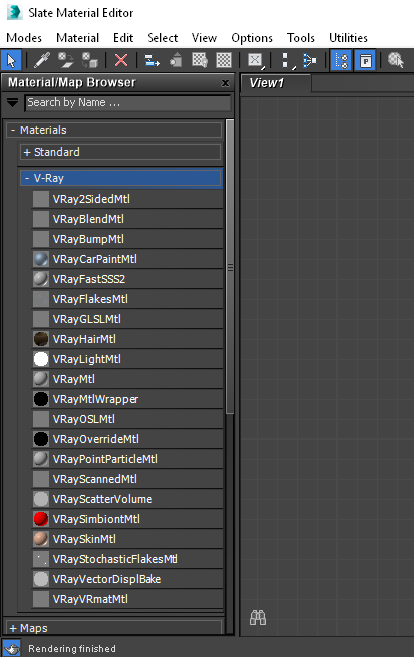Screen dimensions: 414x657
Task: Click the VRaySimbiontMtl red sphere thumbnail
Action: [41, 519]
